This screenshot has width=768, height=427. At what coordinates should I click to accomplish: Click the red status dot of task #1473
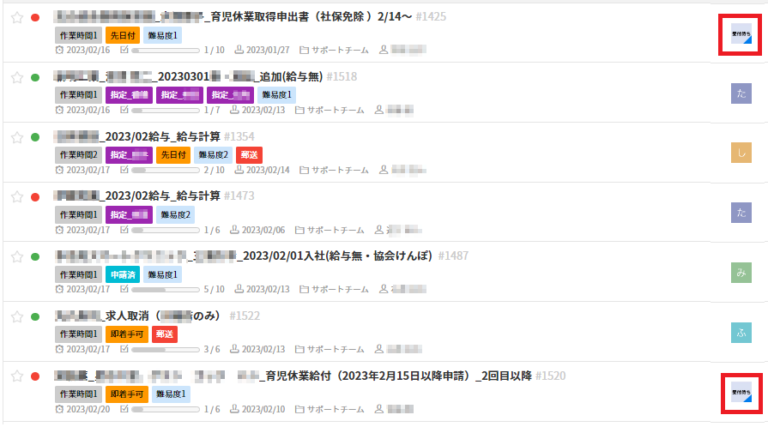(35, 197)
